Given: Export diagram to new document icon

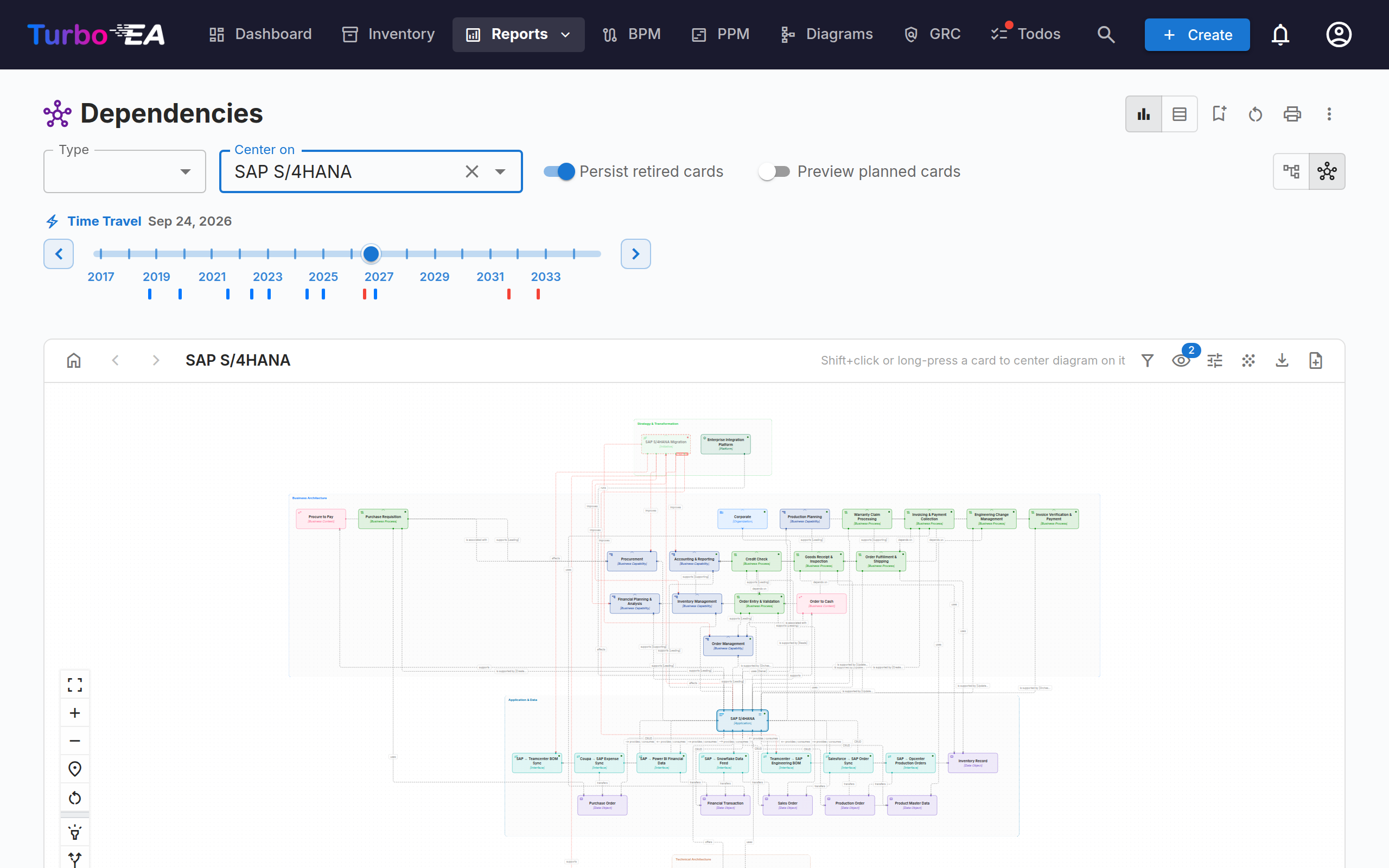Looking at the screenshot, I should coord(1316,361).
